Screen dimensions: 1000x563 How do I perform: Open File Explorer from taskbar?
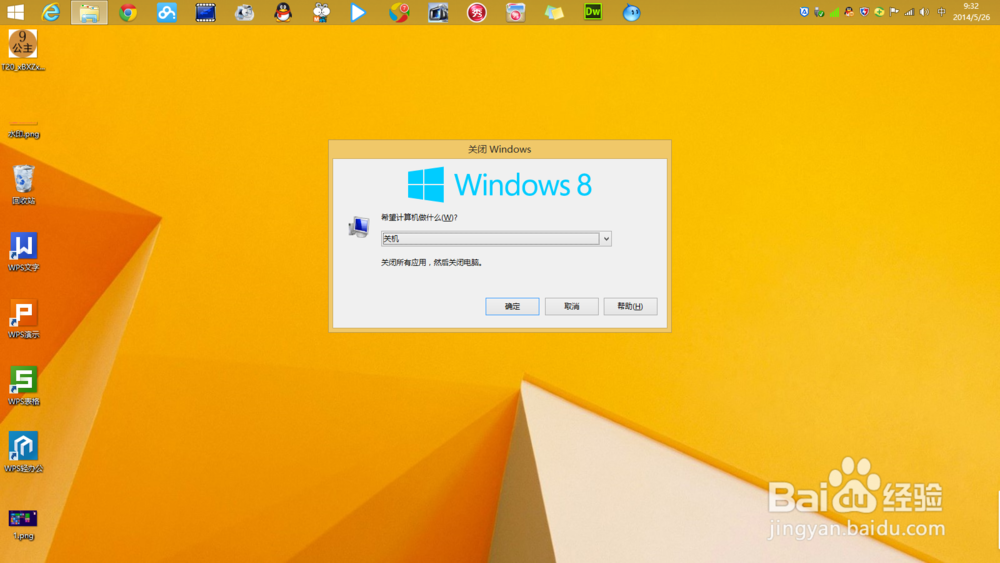89,12
